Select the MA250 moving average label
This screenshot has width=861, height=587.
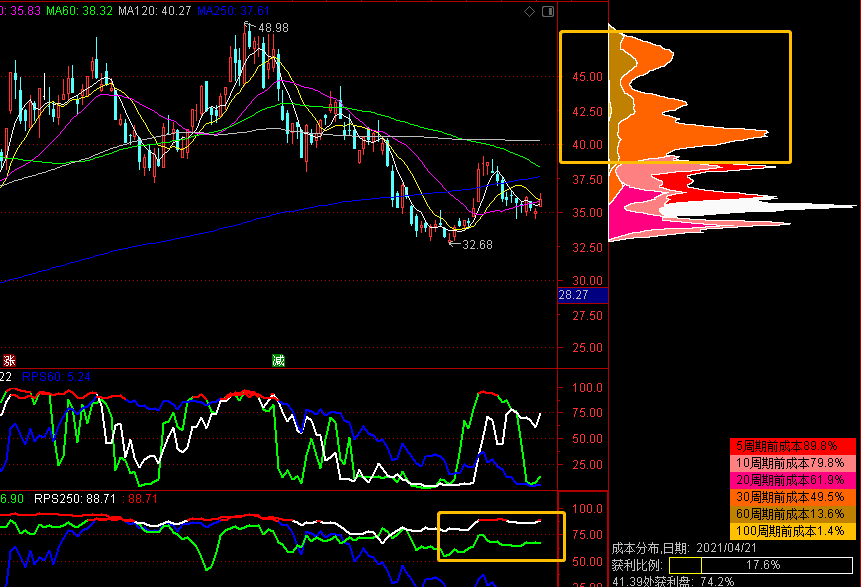pyautogui.click(x=233, y=11)
